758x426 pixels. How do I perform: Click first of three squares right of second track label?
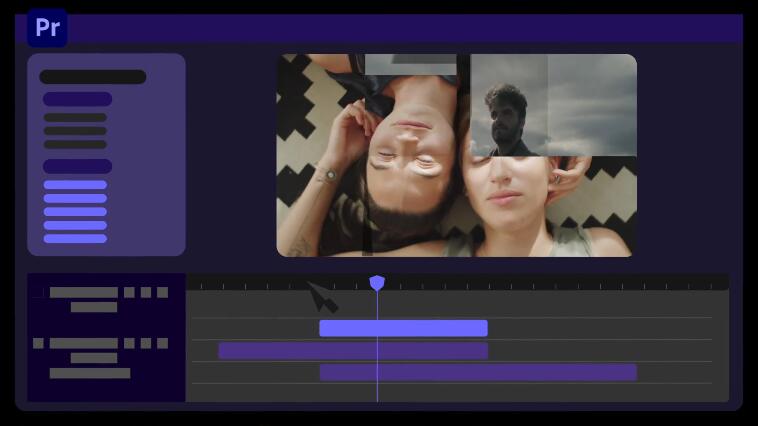click(x=129, y=343)
